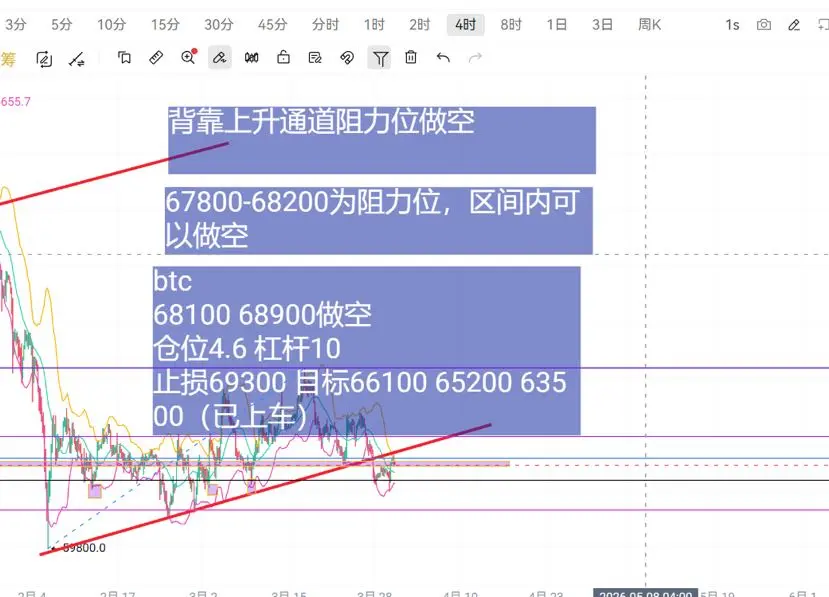This screenshot has width=829, height=597.
Task: Toggle the drawings lock icon
Action: coord(283,57)
